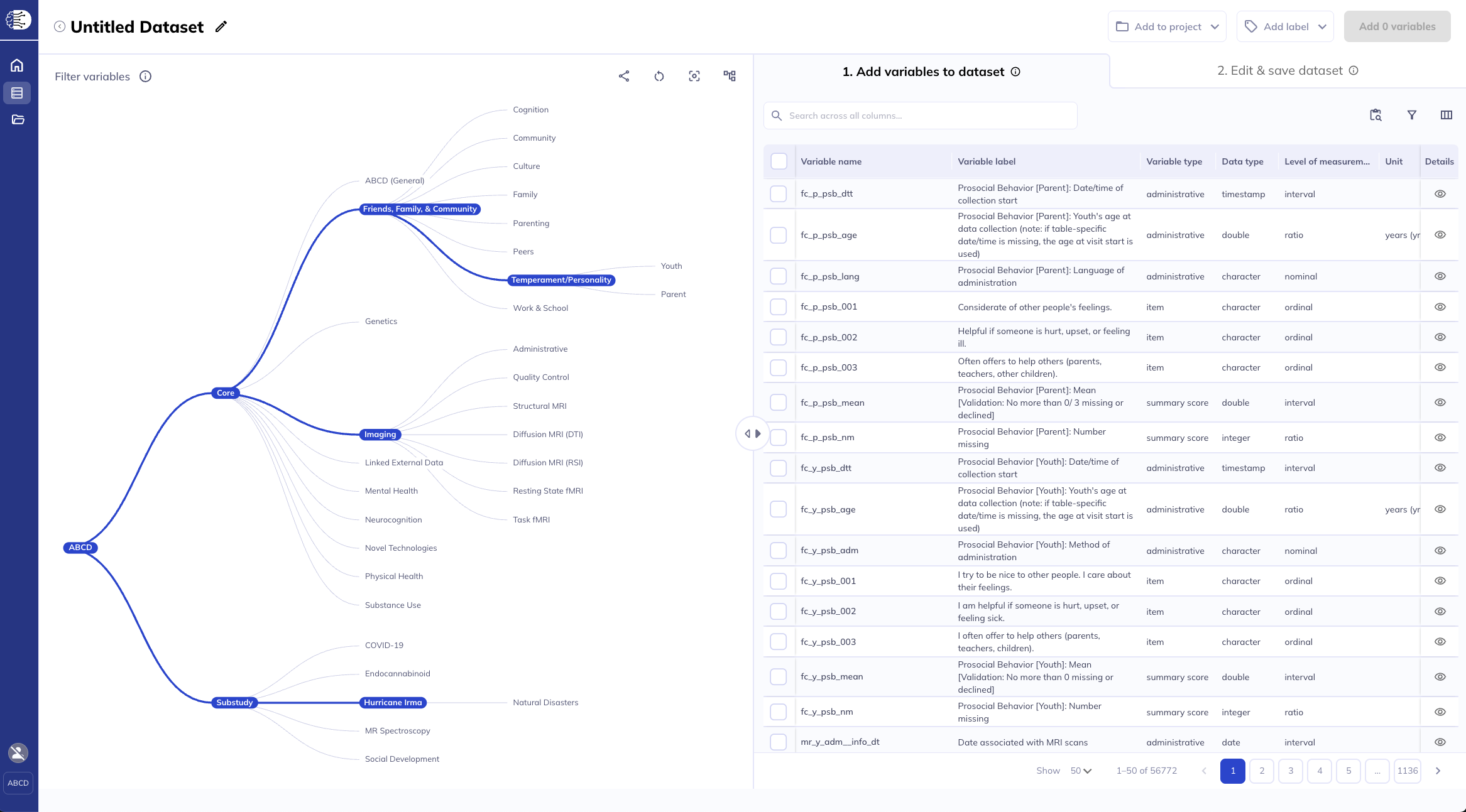The image size is (1466, 812).
Task: Select the Add variables to dataset tab
Action: (x=931, y=72)
